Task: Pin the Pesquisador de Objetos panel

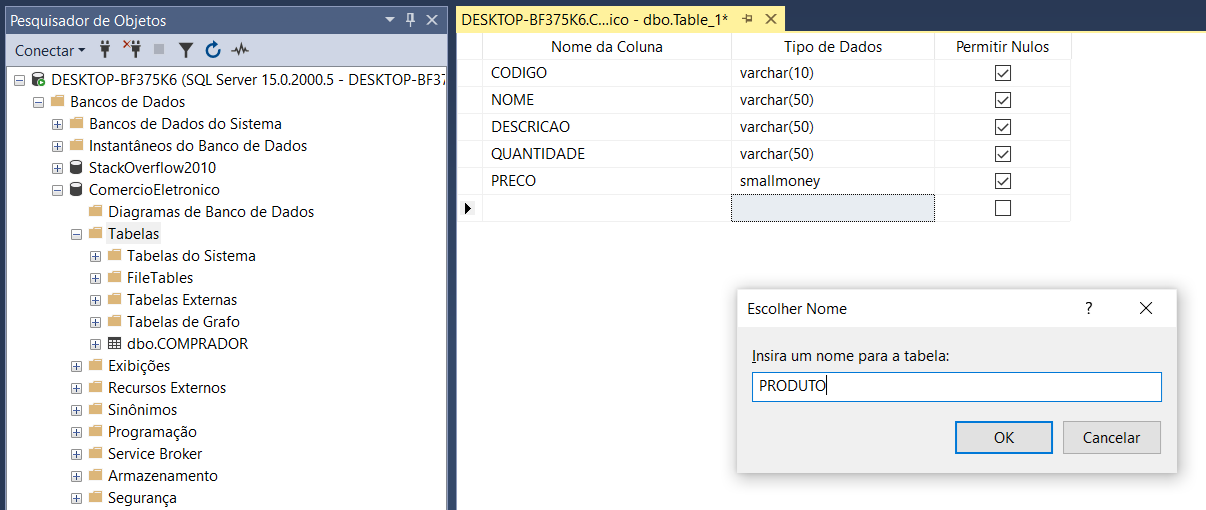Action: pos(411,20)
